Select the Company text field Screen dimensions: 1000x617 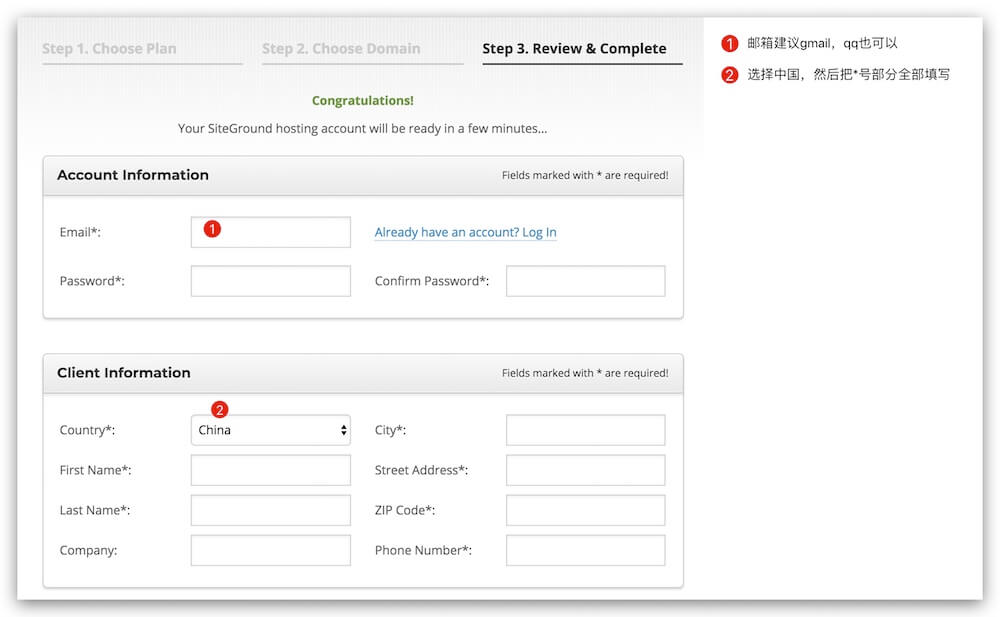pyautogui.click(x=271, y=550)
